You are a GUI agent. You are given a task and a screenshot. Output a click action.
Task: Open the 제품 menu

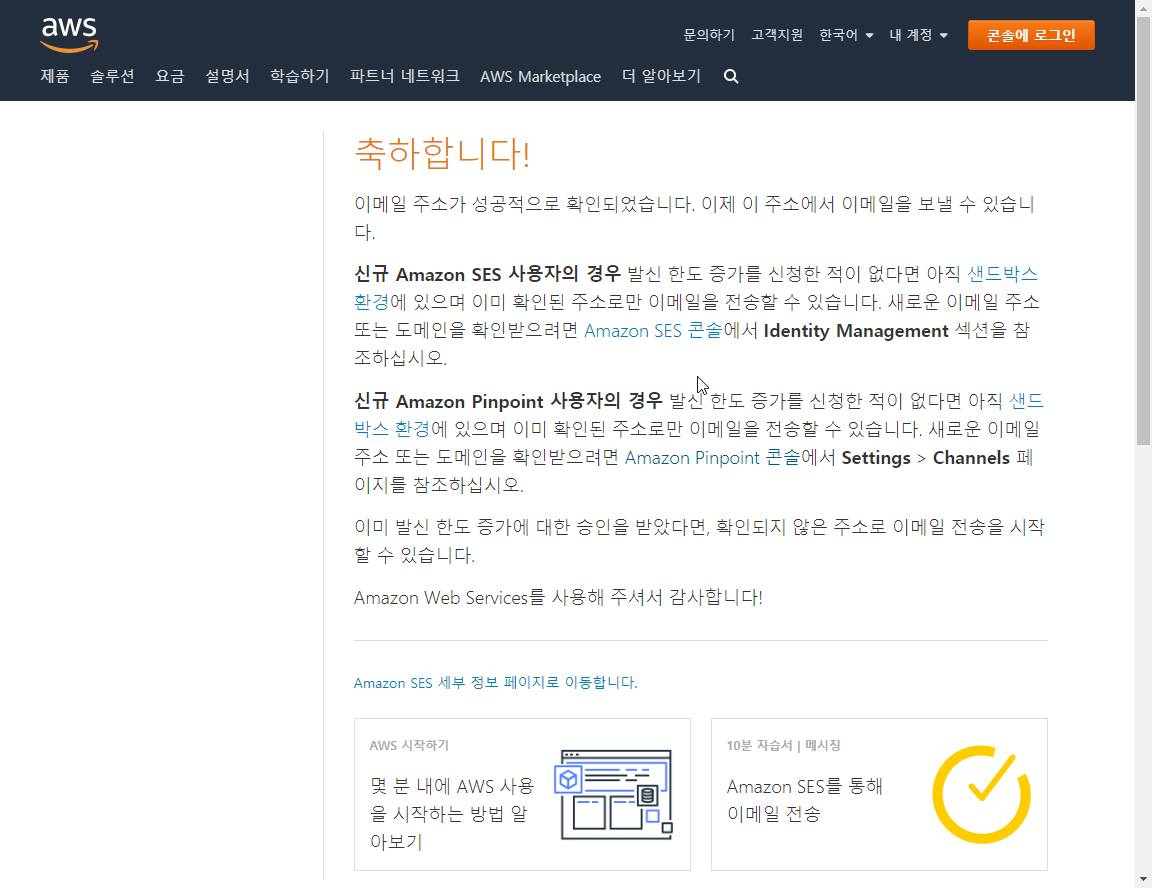pyautogui.click(x=54, y=76)
